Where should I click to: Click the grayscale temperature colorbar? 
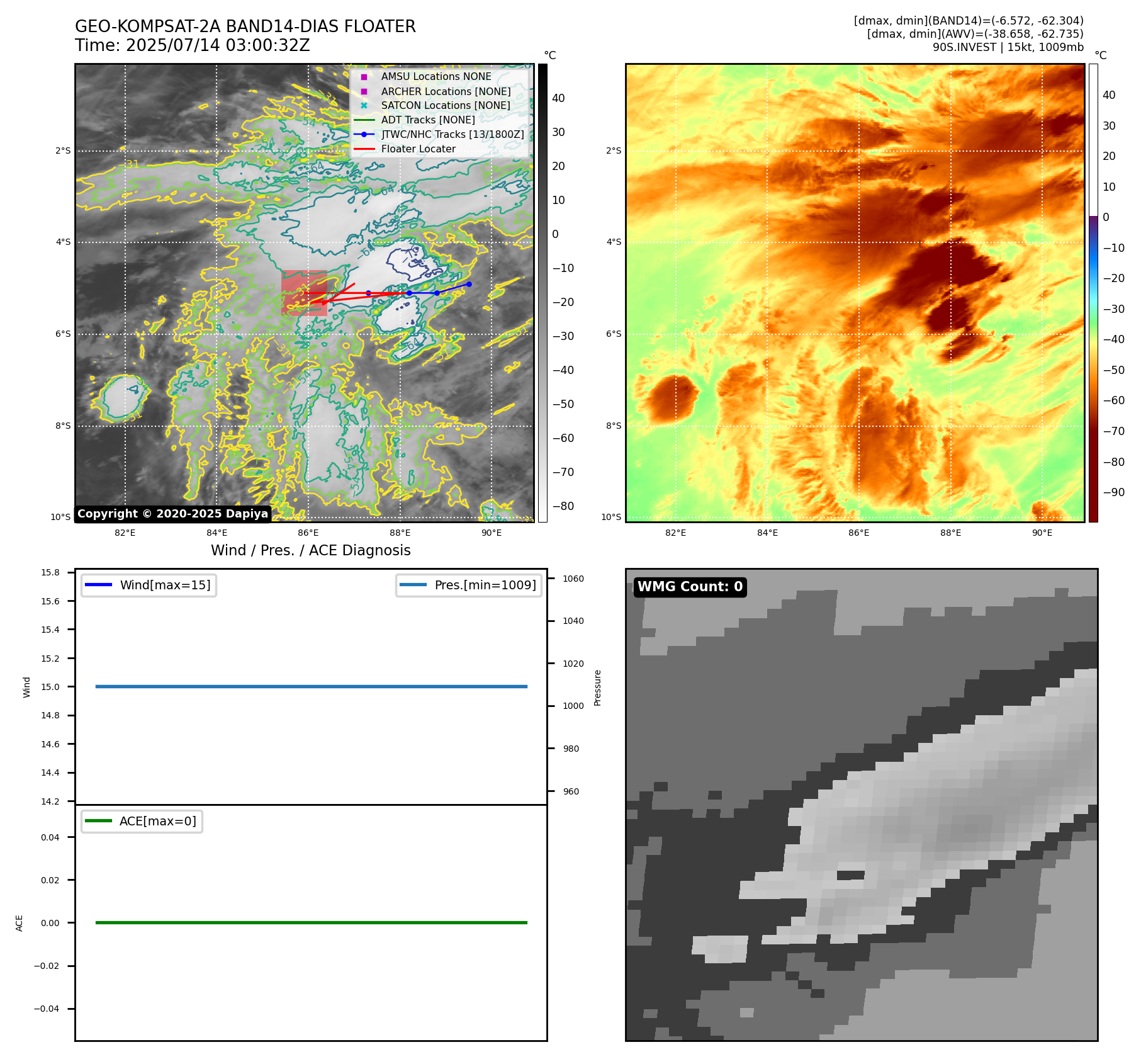tap(542, 293)
